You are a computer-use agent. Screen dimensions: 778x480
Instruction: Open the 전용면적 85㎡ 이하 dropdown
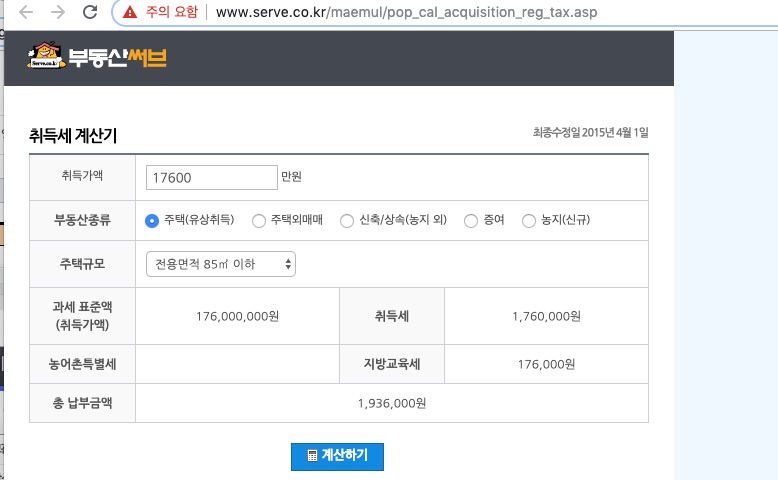(221, 264)
